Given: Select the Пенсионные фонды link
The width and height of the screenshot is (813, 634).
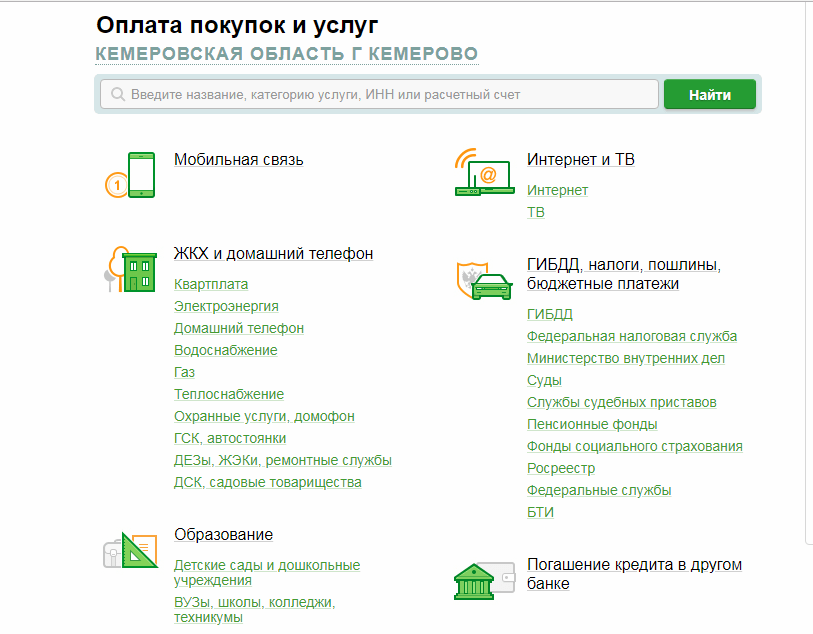Looking at the screenshot, I should (x=592, y=425).
